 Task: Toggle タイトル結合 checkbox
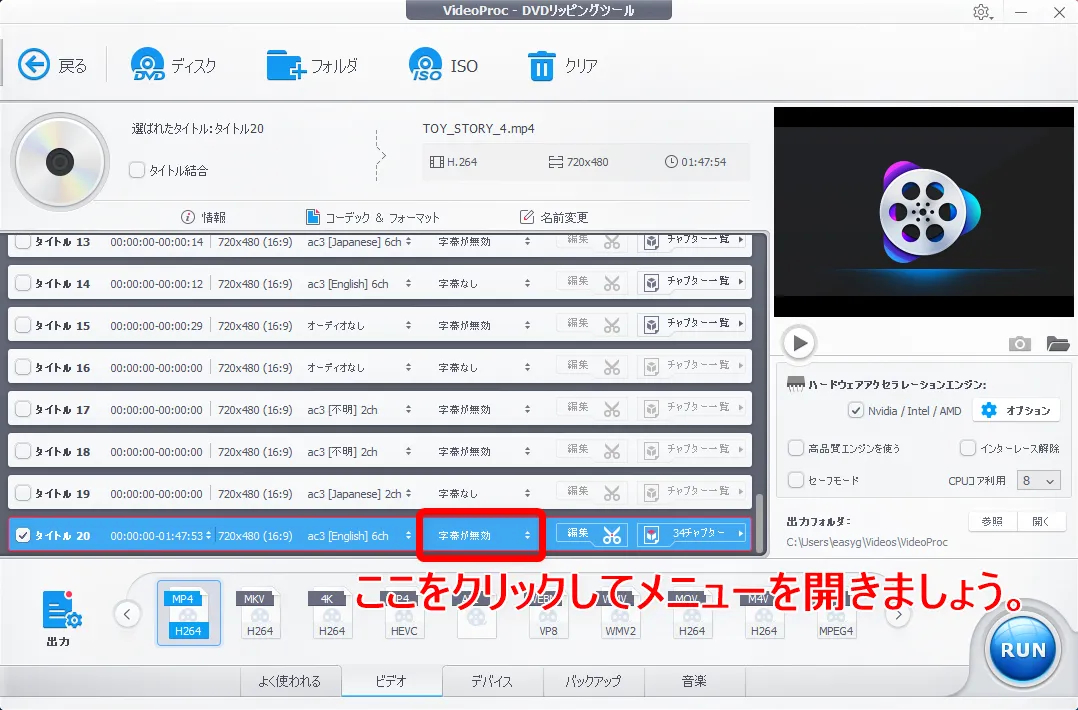pos(137,170)
